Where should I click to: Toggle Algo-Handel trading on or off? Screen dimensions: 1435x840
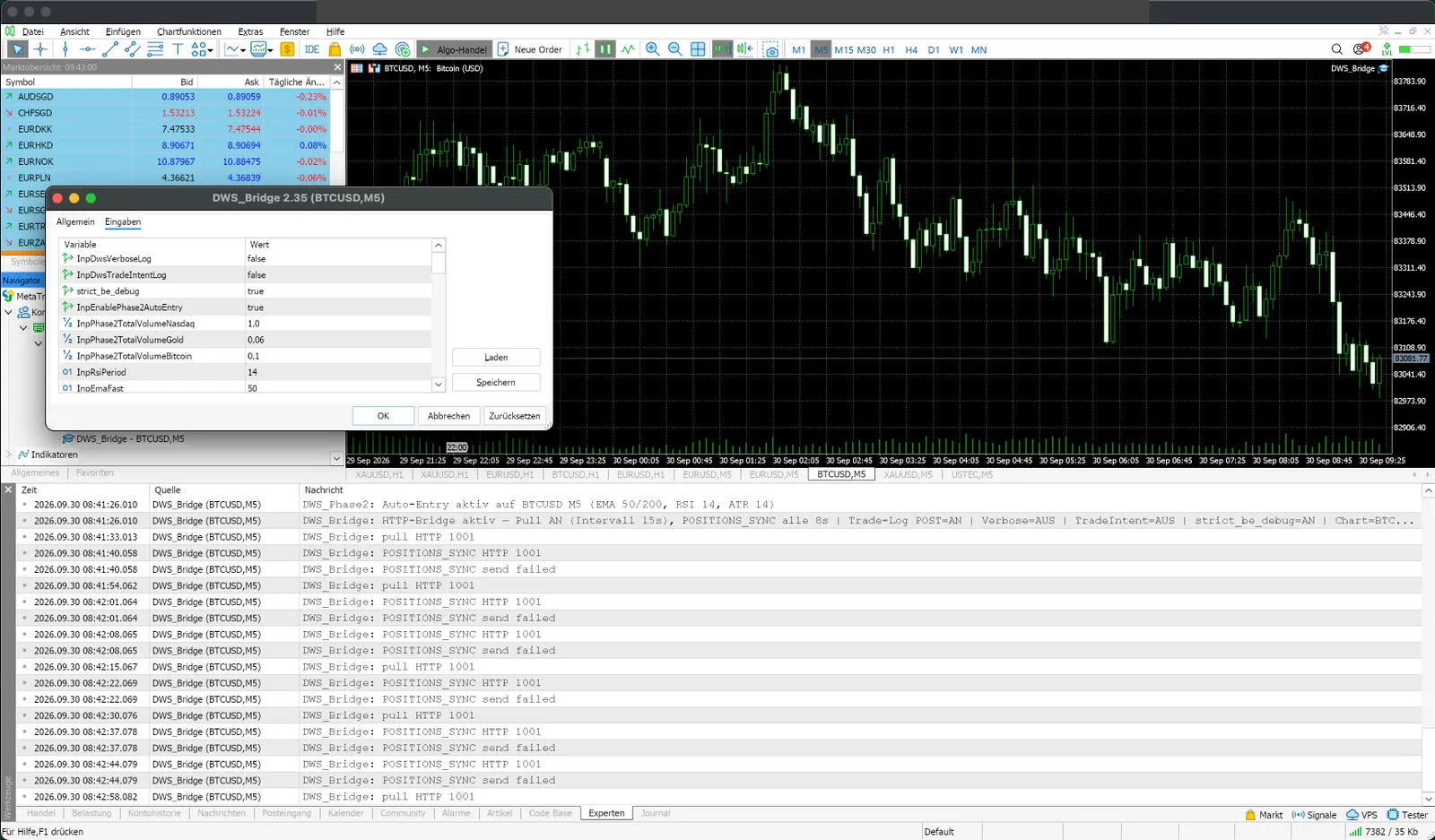point(453,49)
